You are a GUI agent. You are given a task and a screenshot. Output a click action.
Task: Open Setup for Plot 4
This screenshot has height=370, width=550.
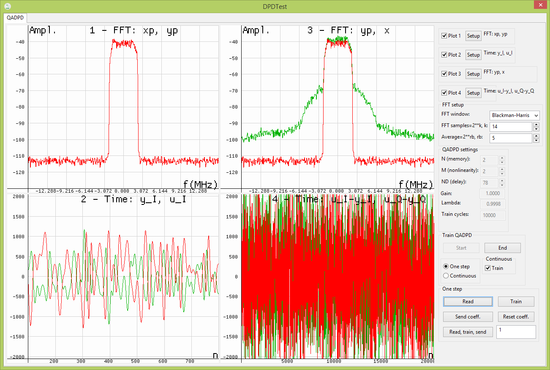point(473,93)
